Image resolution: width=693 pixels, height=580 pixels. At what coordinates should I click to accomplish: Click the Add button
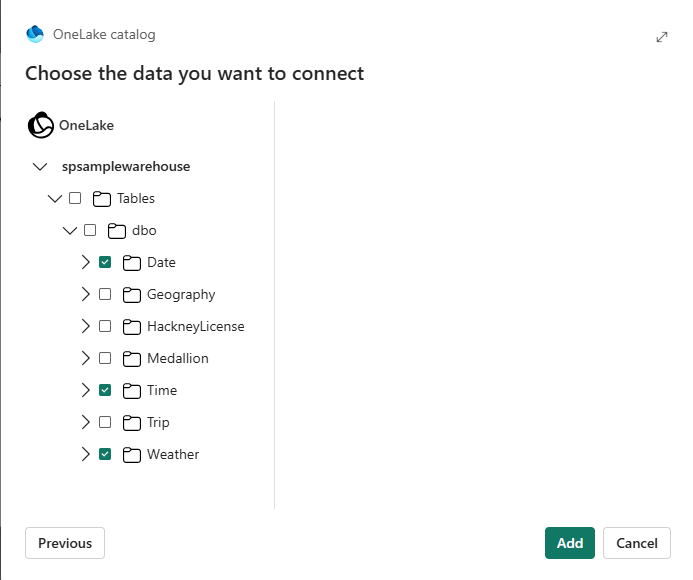pos(570,543)
